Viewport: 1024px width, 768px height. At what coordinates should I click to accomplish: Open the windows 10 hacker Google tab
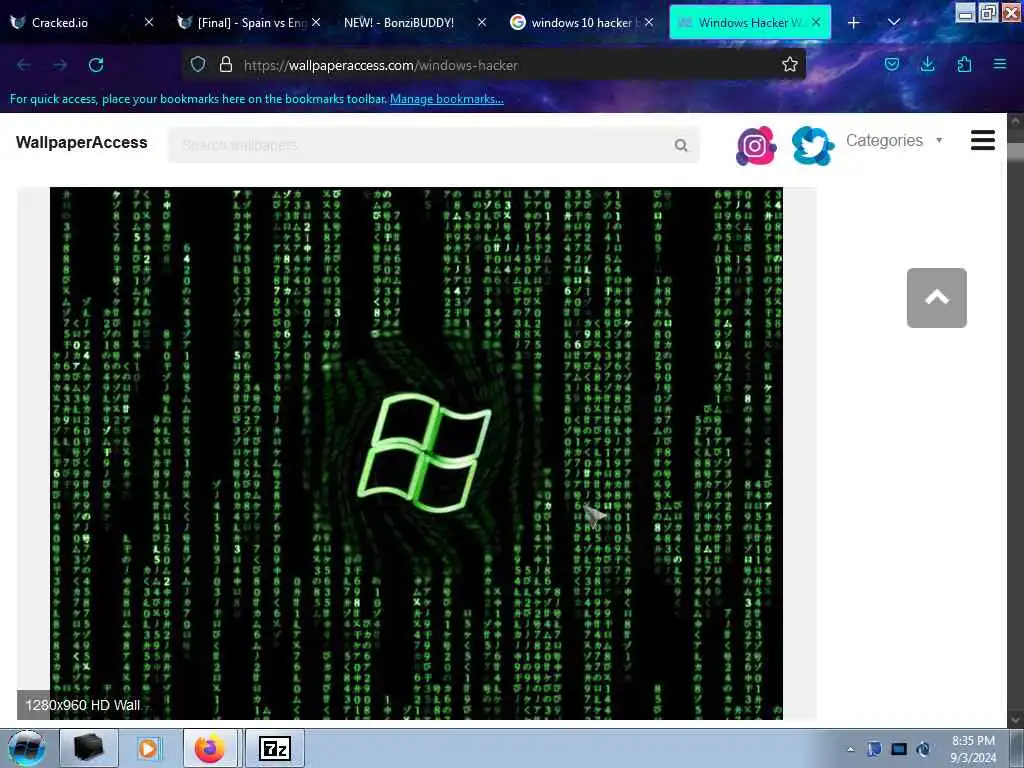[x=581, y=23]
